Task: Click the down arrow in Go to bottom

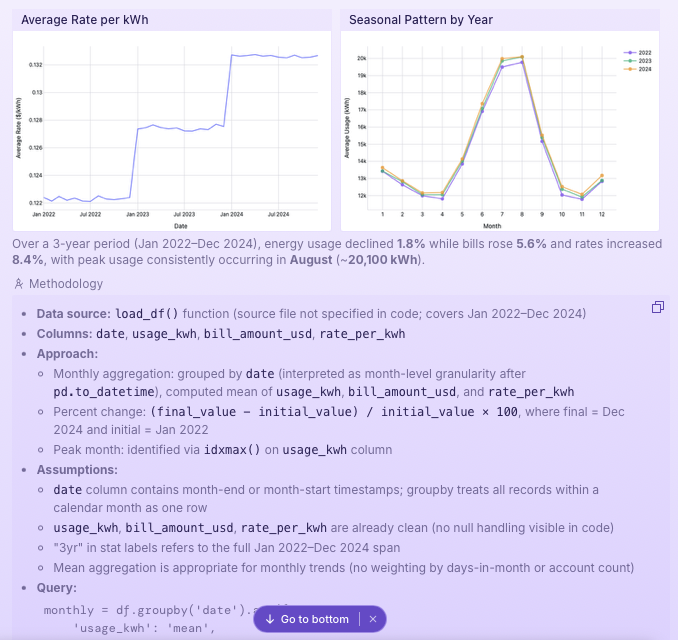Action: [270, 619]
